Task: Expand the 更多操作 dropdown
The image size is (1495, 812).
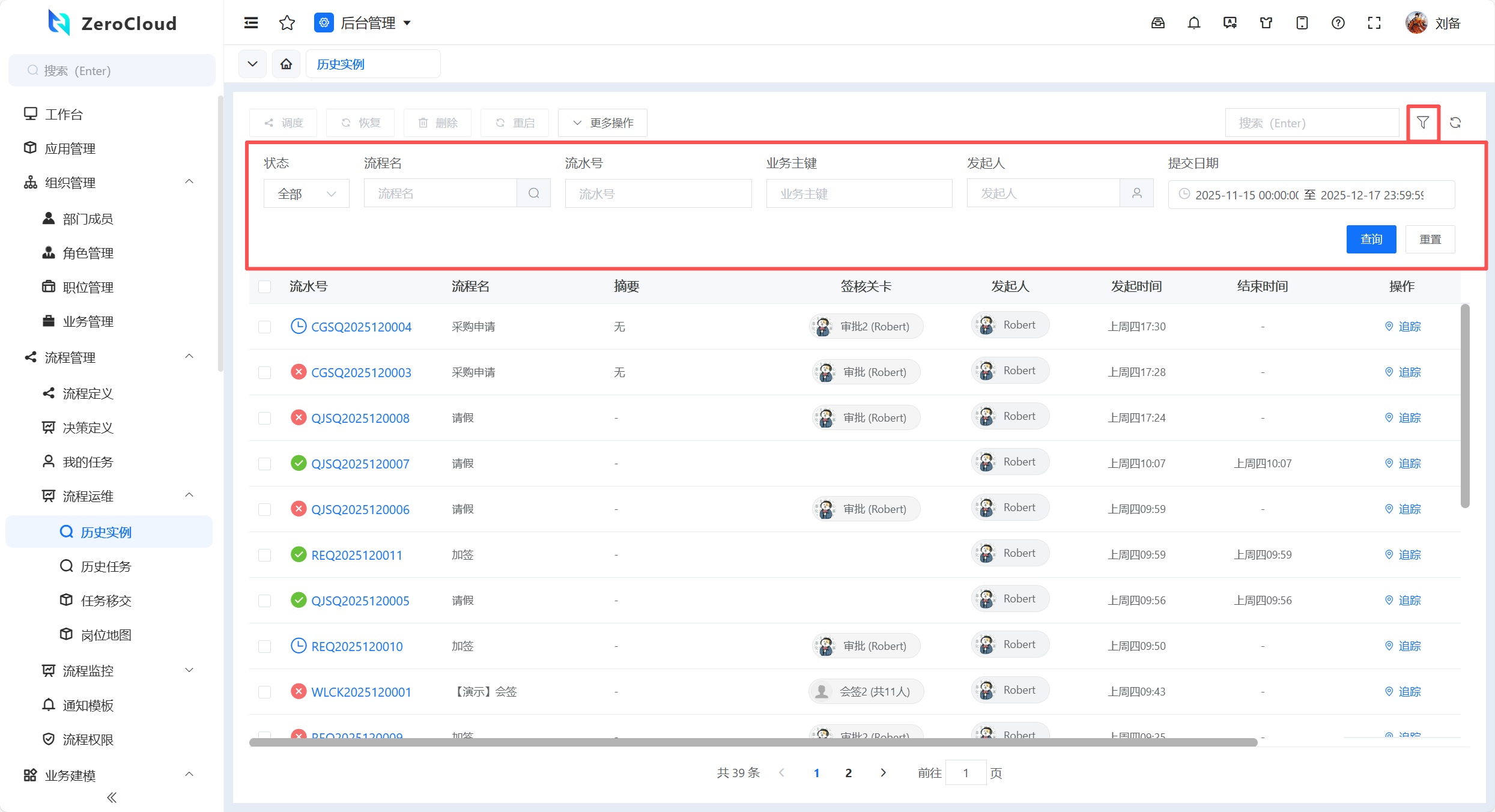Action: tap(602, 123)
